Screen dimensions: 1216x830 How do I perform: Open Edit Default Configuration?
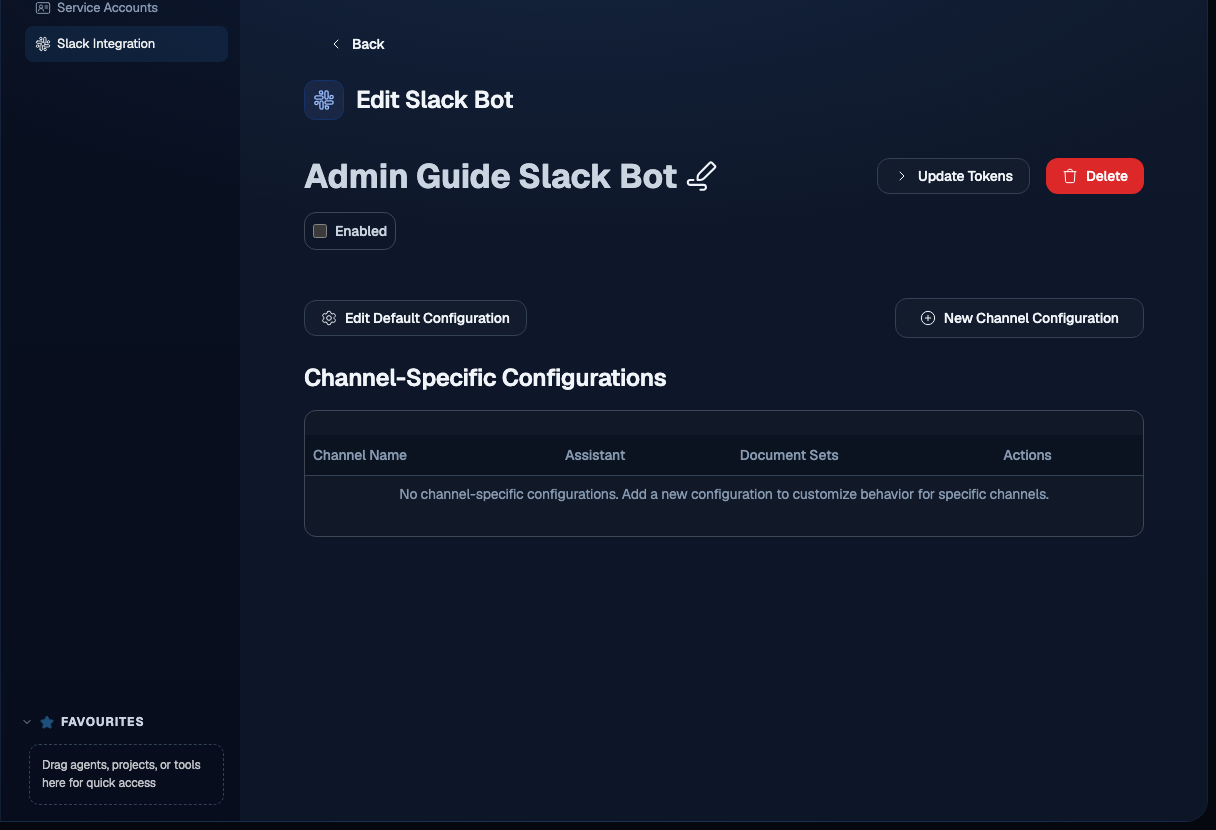click(x=415, y=318)
